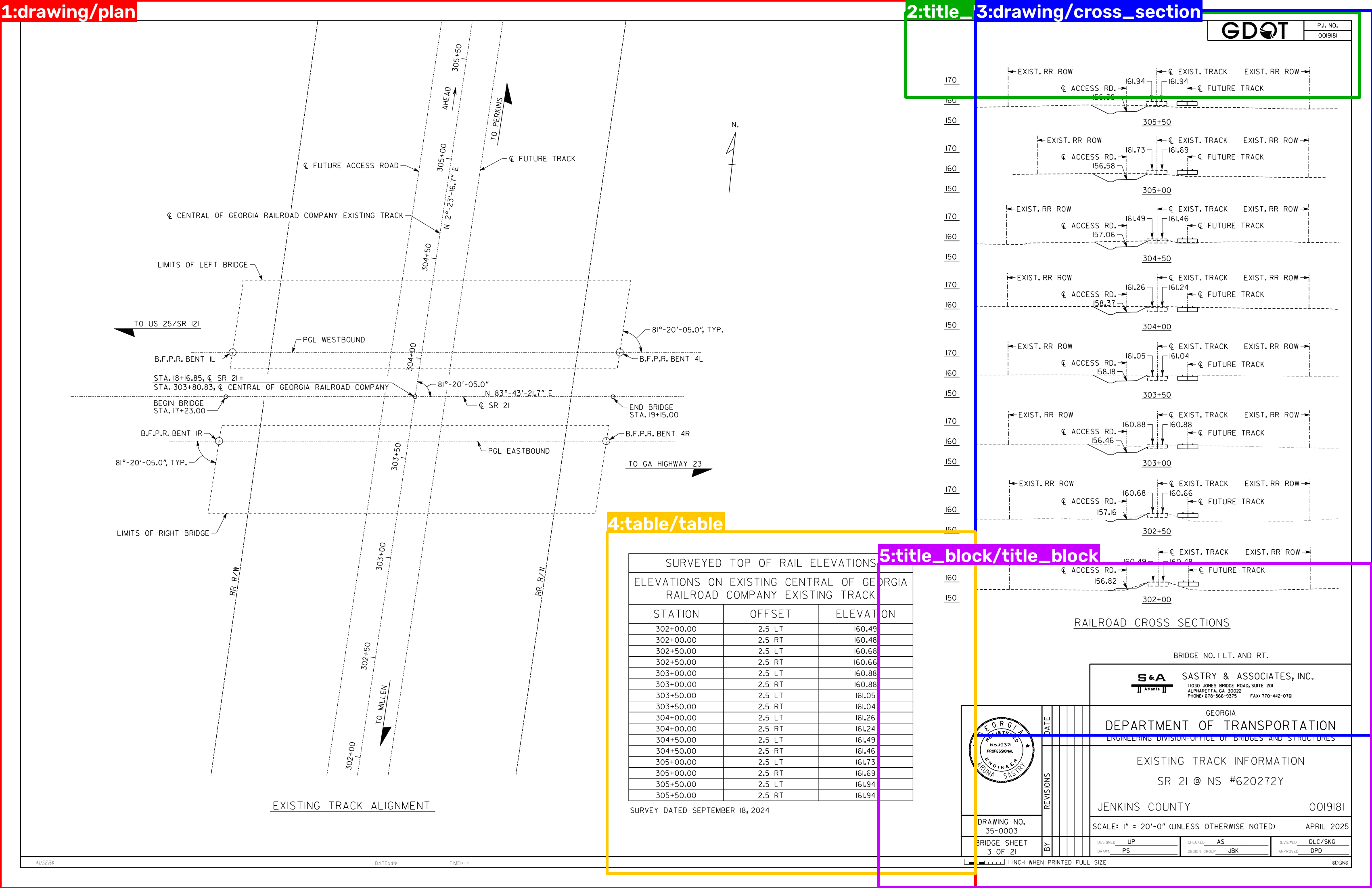Click 'JENKINS COUNTY' in the title block
Viewport: 1372px width, 888px height.
coord(1143,807)
